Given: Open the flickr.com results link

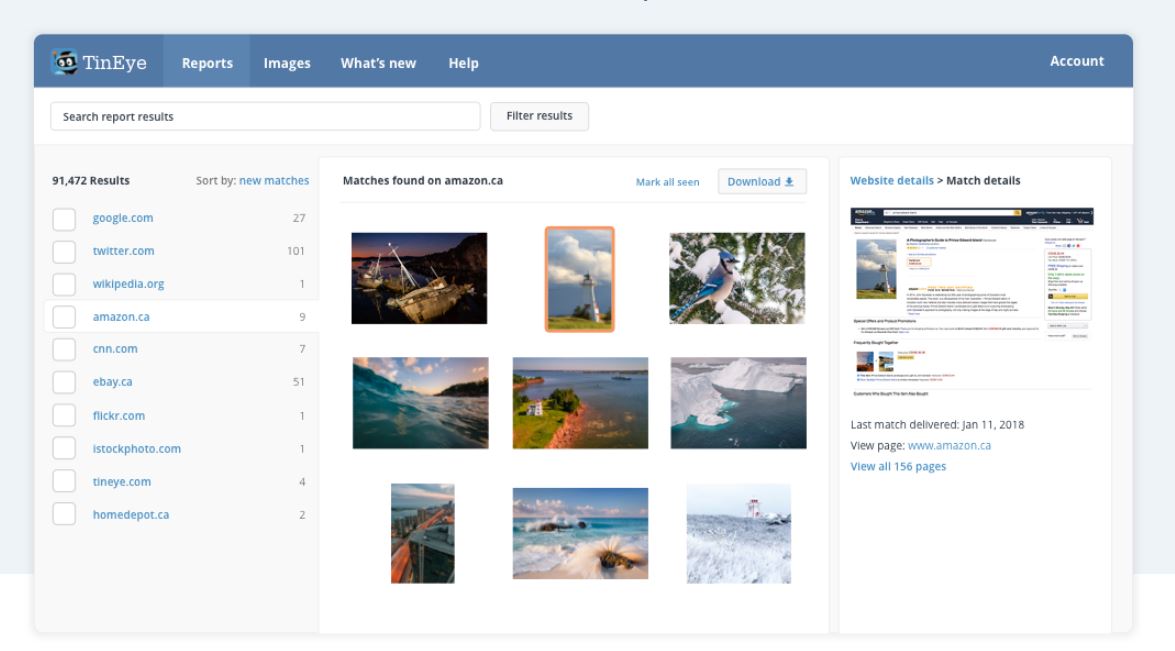Looking at the screenshot, I should (x=119, y=416).
